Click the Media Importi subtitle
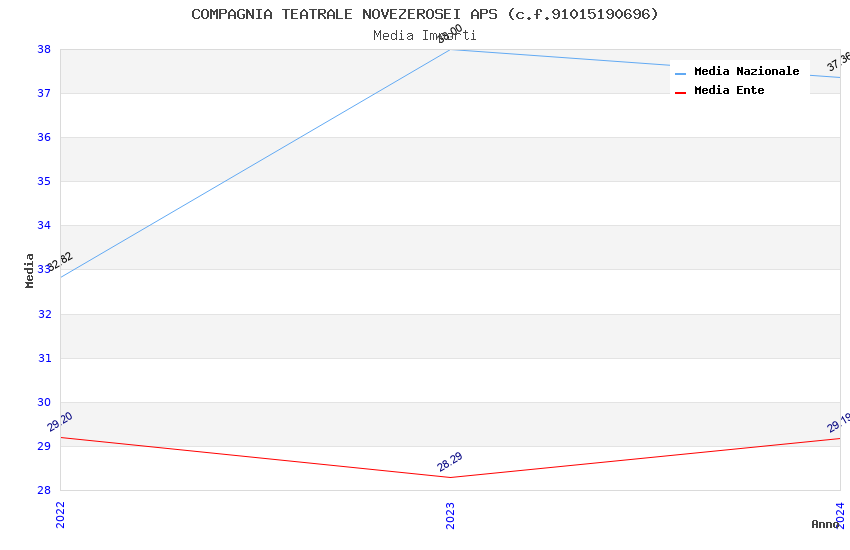This screenshot has width=850, height=550. 424,36
